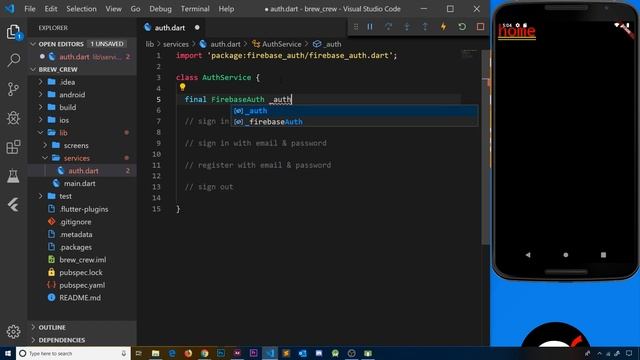
Task: Choose the _firebaseAuth autocomplete suggestion
Action: [354, 122]
